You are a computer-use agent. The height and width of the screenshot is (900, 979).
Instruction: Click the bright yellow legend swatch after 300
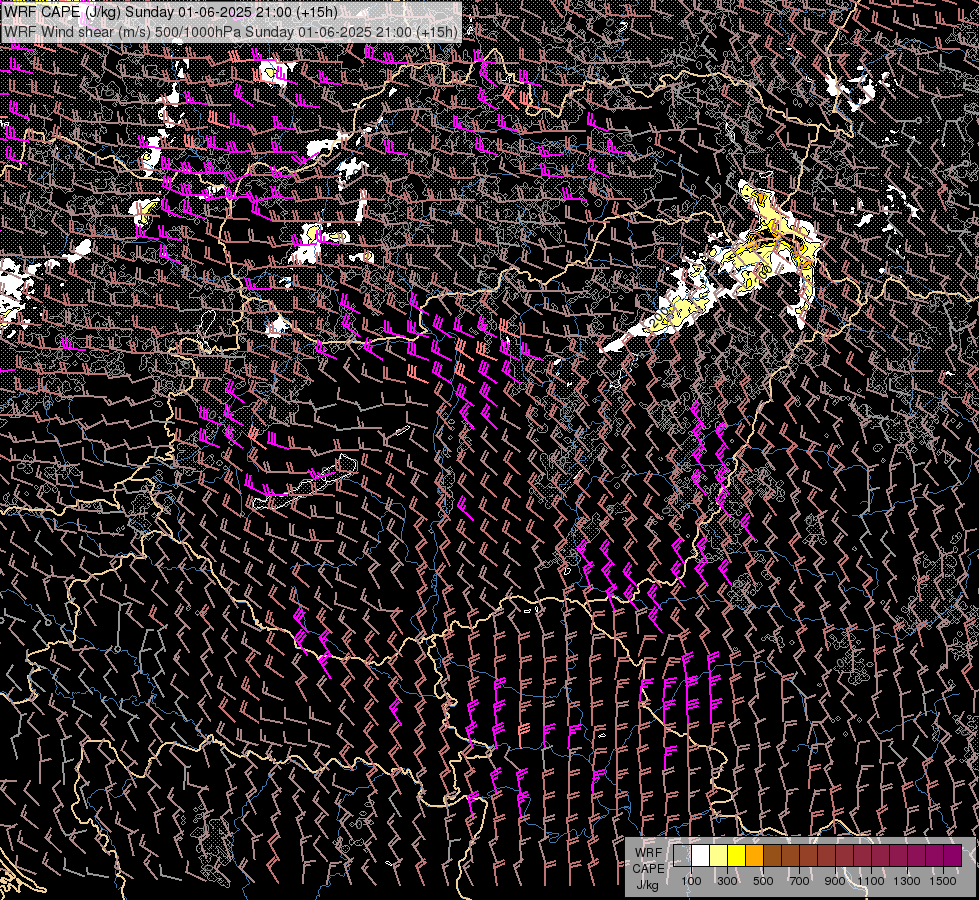736,856
